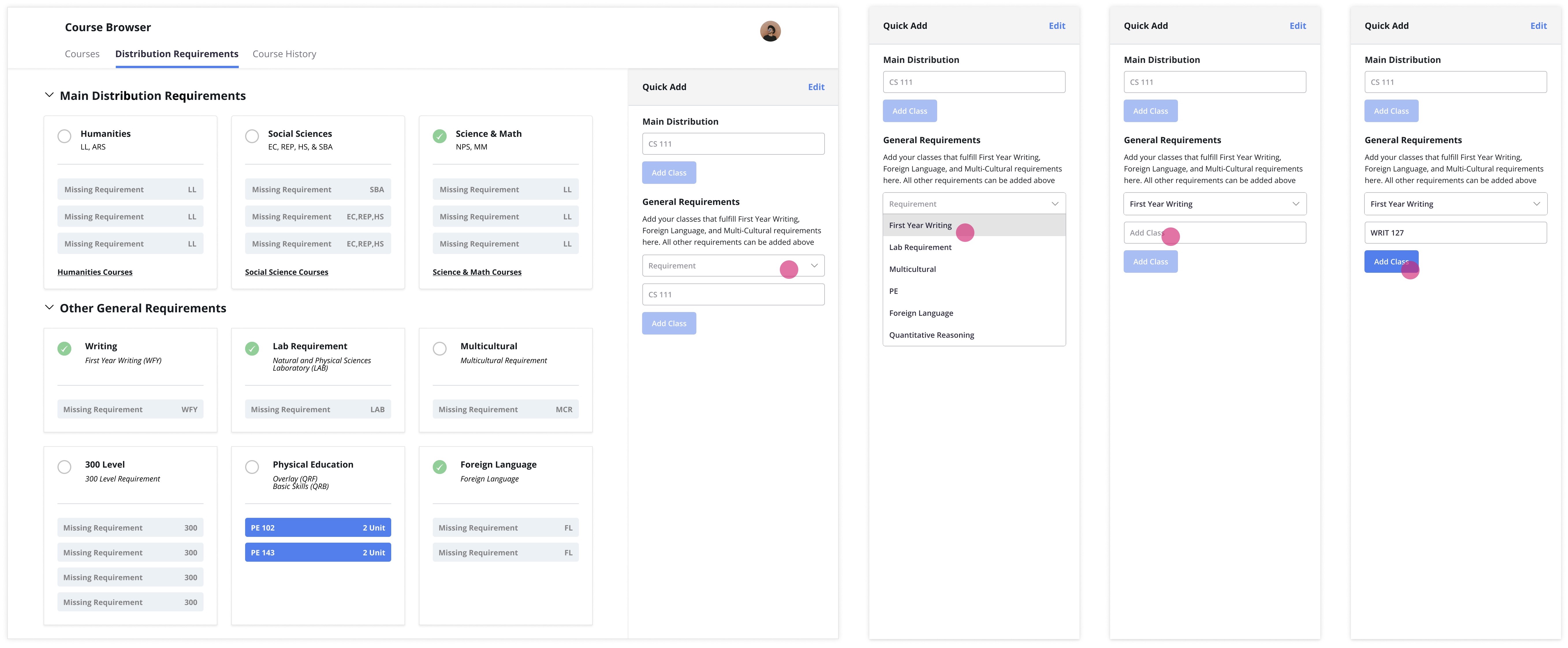The height and width of the screenshot is (648, 1568).
Task: Collapse Other General Requirements section
Action: click(x=49, y=307)
